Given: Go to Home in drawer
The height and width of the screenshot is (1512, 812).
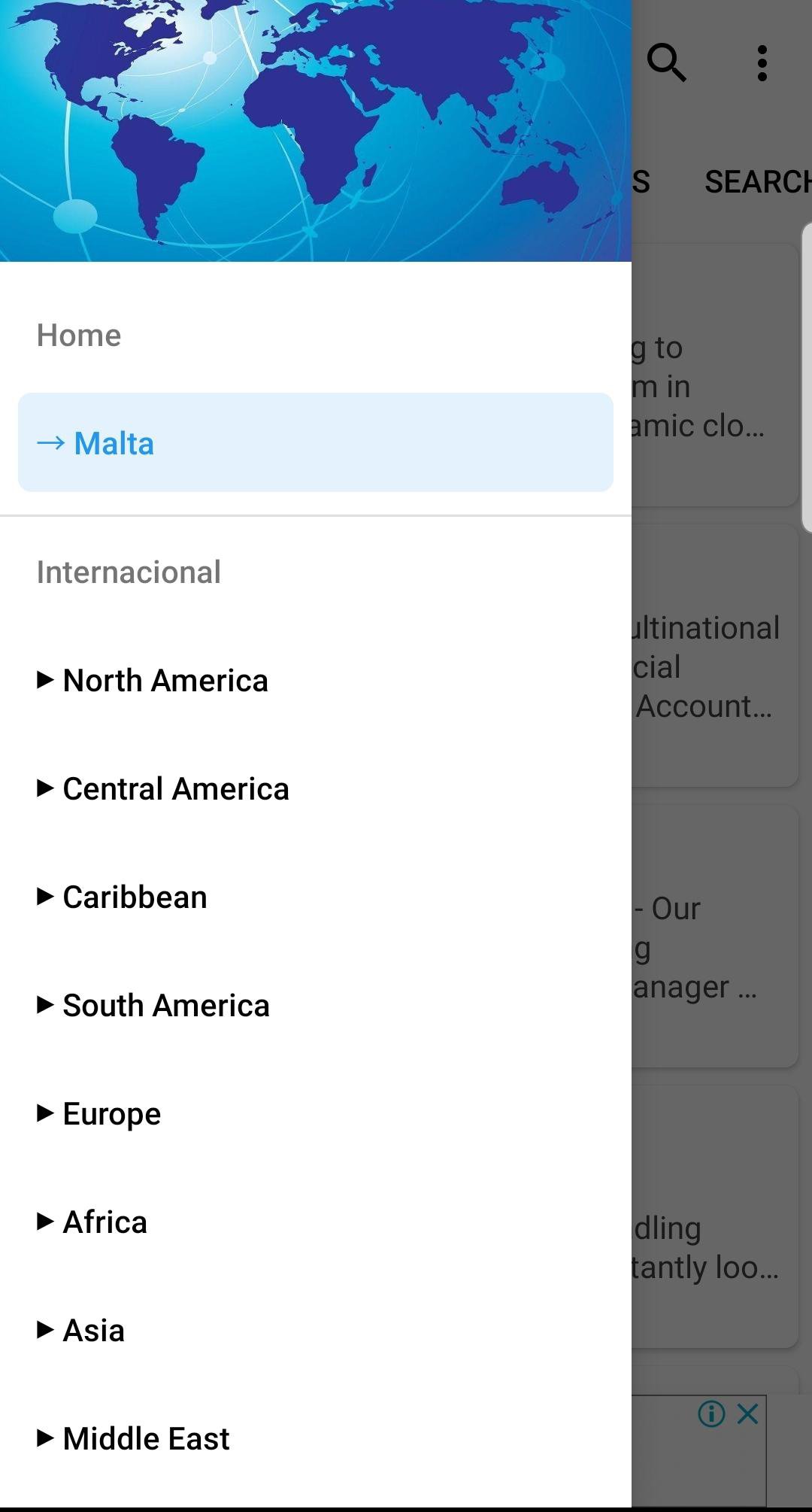Looking at the screenshot, I should (x=79, y=335).
